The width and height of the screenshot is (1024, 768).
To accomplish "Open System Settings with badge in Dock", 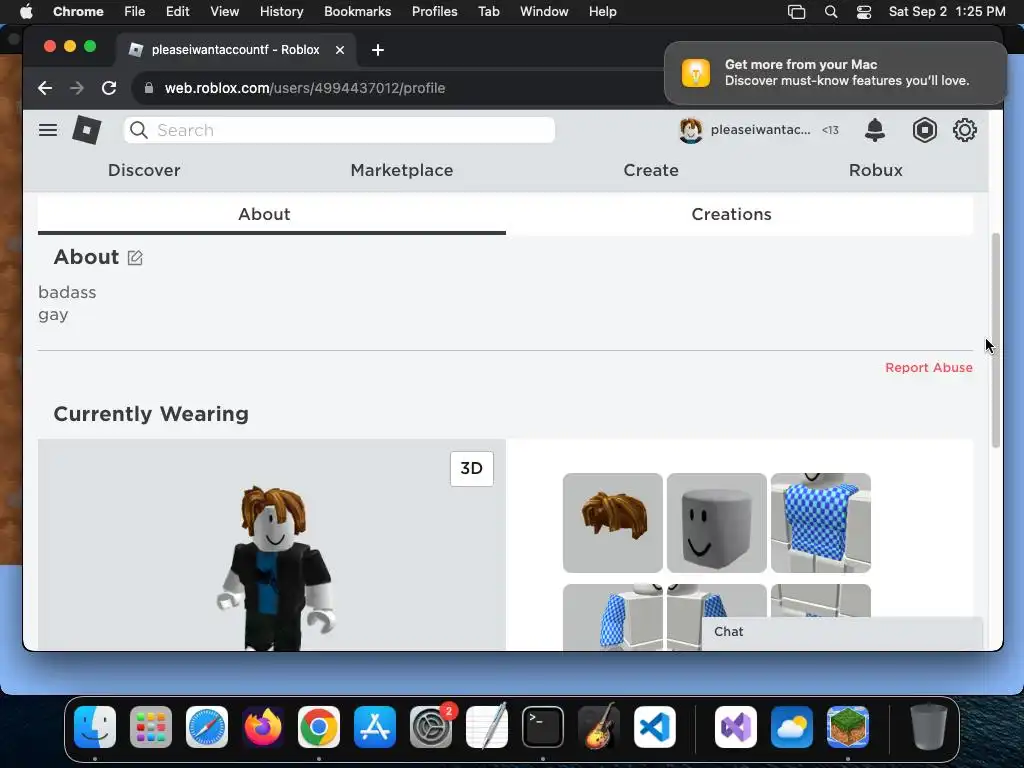I will point(431,727).
